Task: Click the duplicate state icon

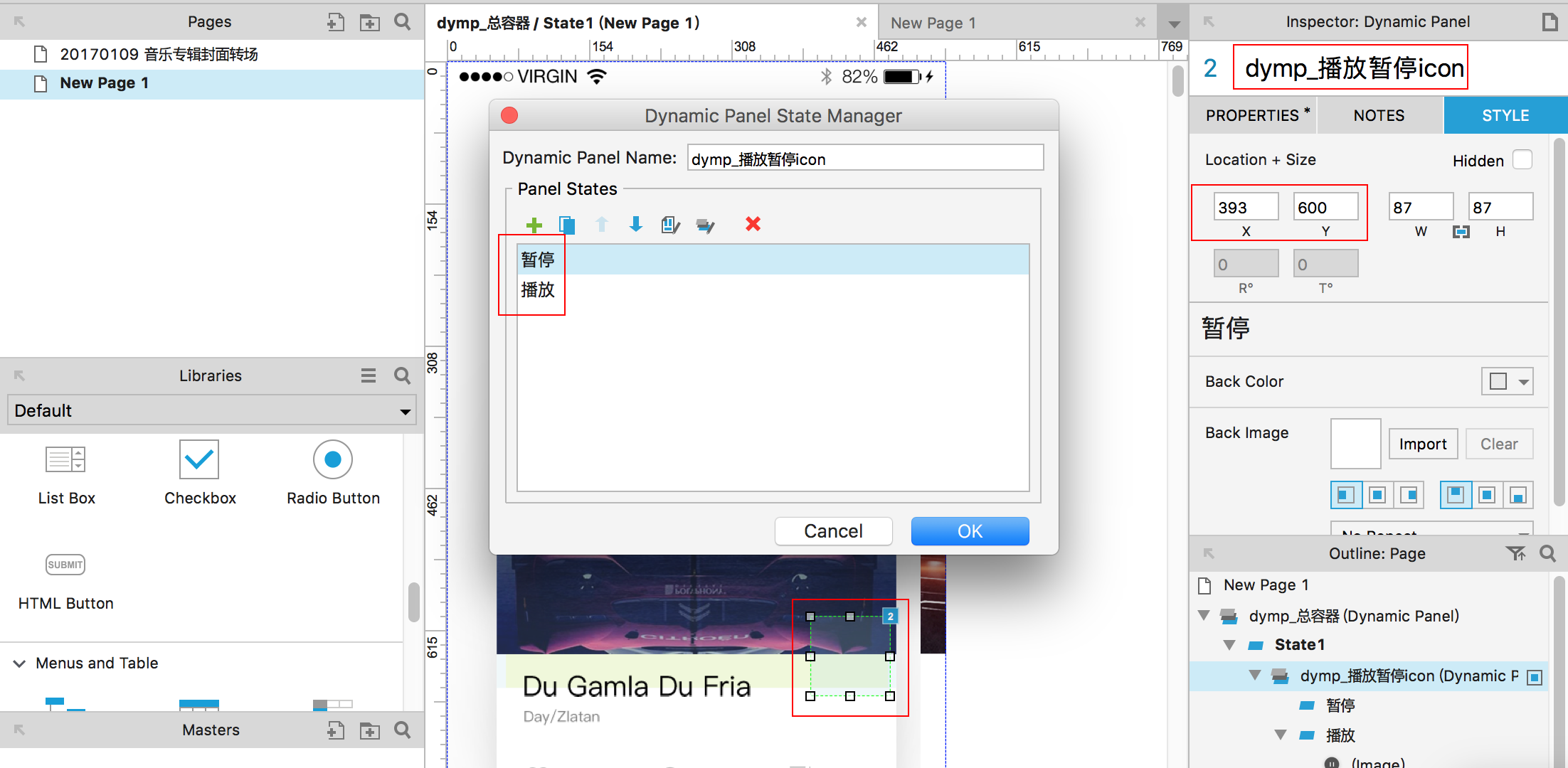Action: click(x=567, y=225)
